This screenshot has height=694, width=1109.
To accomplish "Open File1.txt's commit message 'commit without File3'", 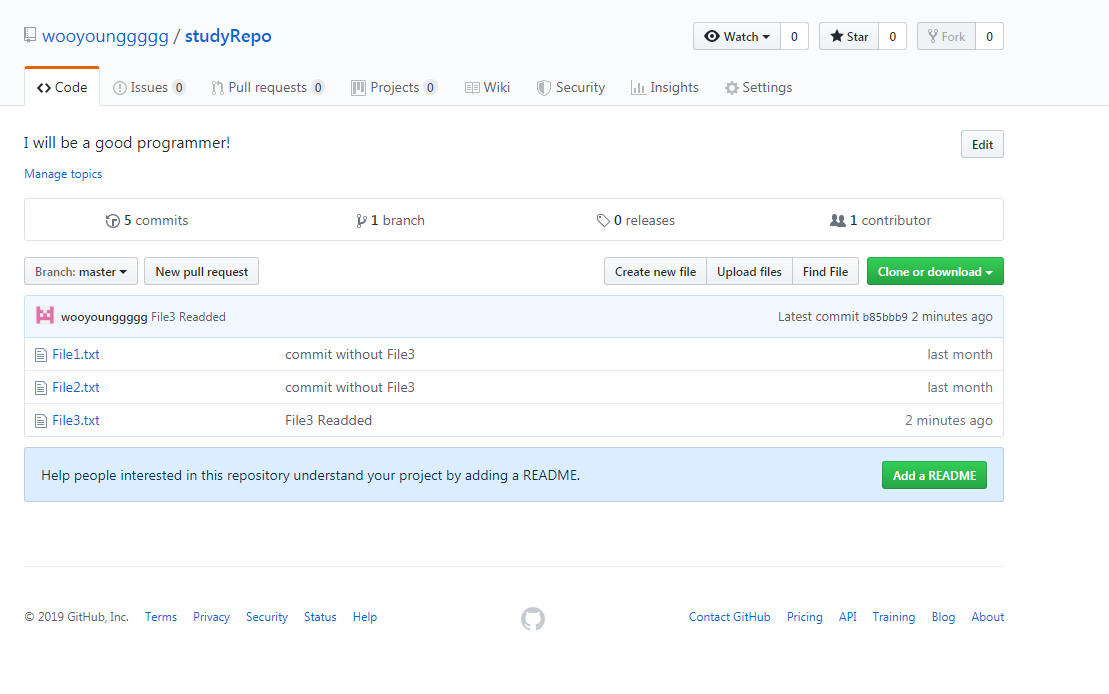I will pos(350,354).
